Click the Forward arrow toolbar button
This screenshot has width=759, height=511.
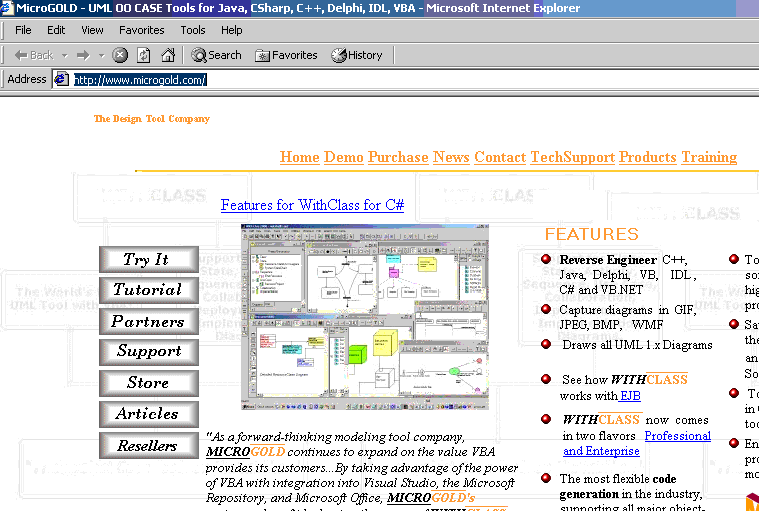tap(82, 55)
